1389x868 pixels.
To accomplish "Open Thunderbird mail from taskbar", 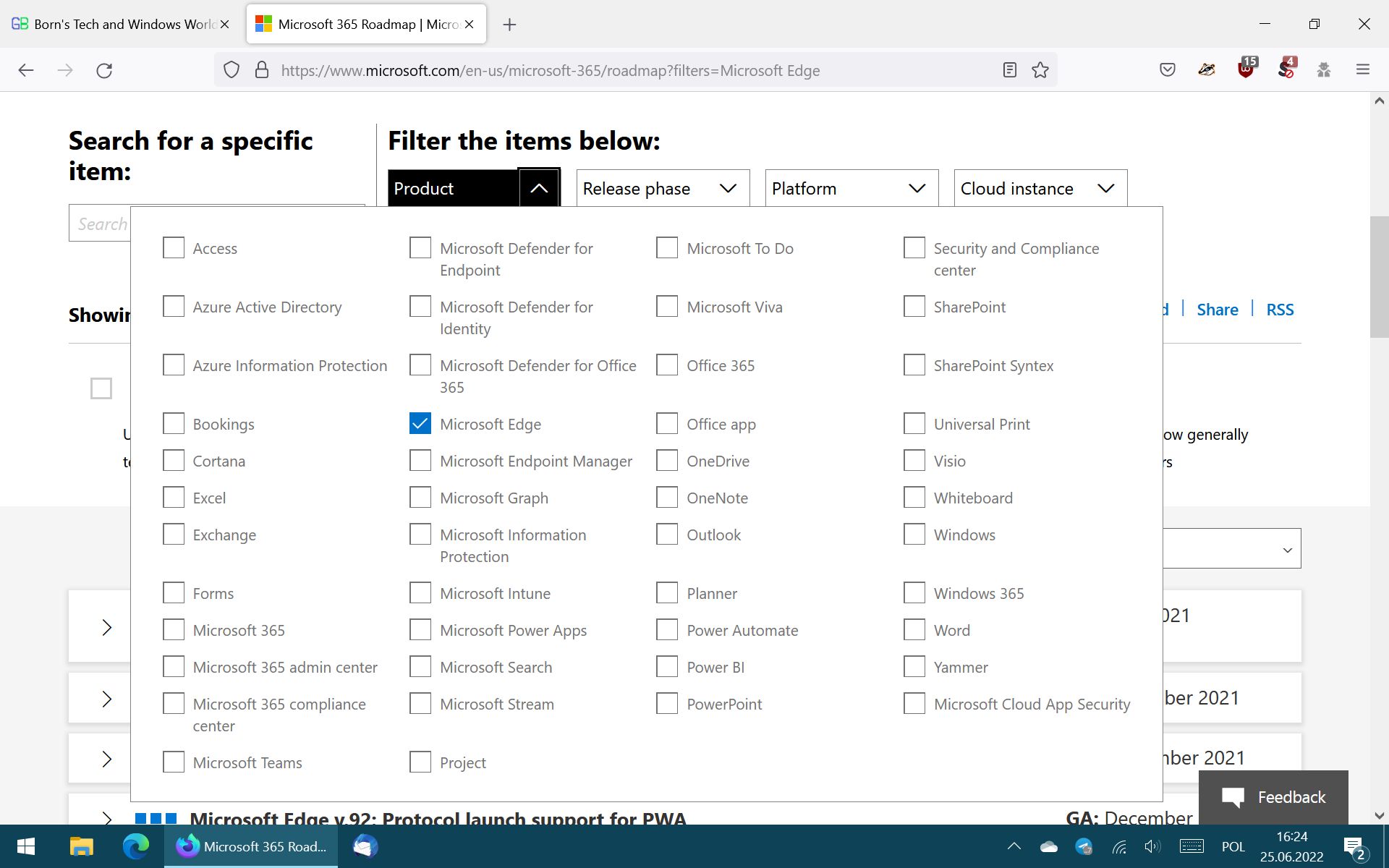I will 365,846.
